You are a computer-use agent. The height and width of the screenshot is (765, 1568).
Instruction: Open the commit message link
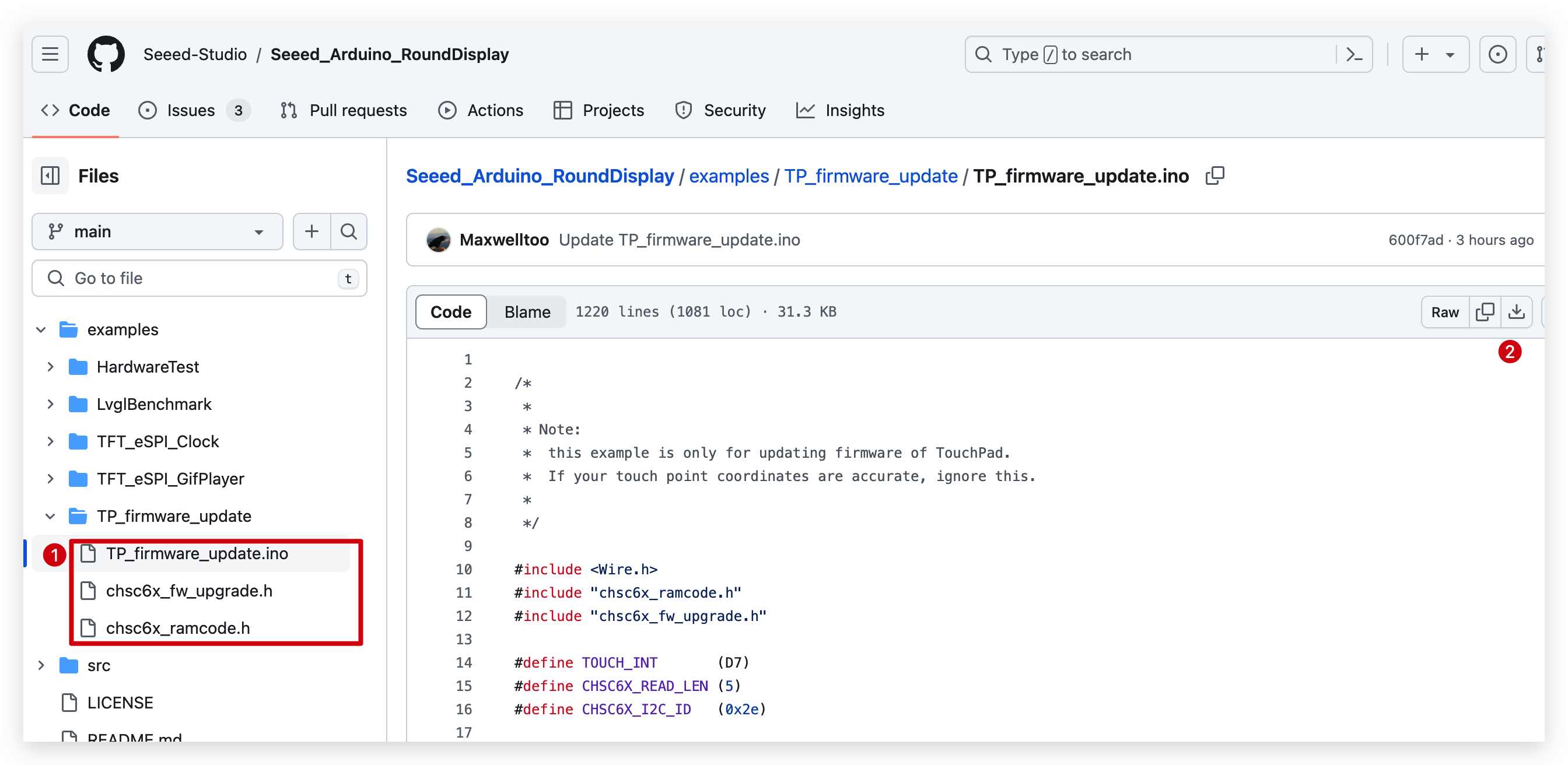(680, 240)
